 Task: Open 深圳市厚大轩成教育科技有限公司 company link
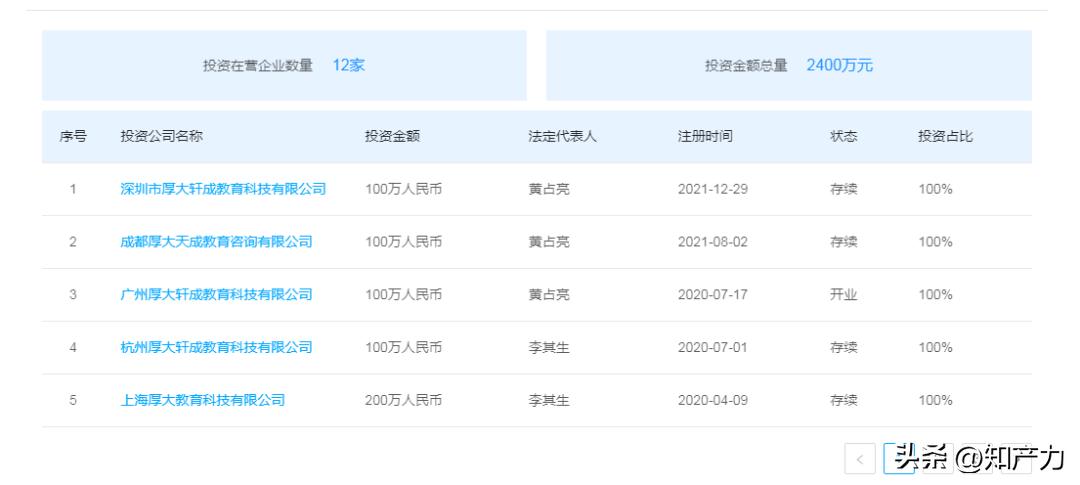223,189
